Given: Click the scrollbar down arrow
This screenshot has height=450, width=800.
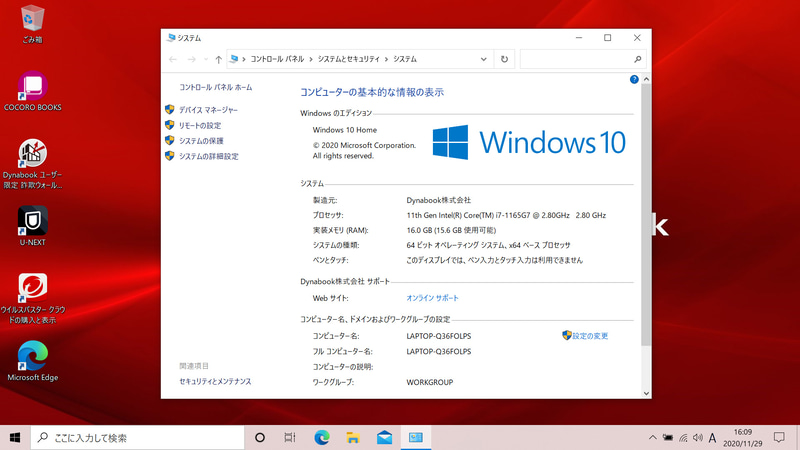Looking at the screenshot, I should coord(646,393).
